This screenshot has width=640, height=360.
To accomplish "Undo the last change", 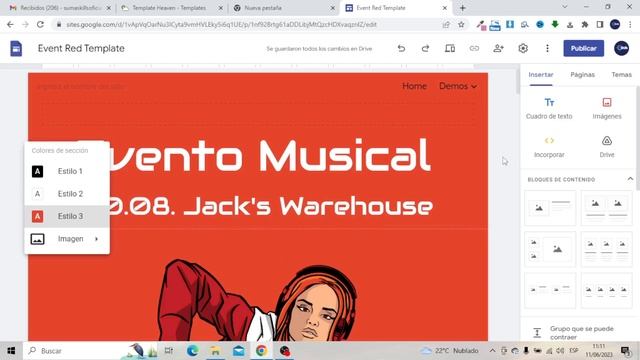I will 401,49.
